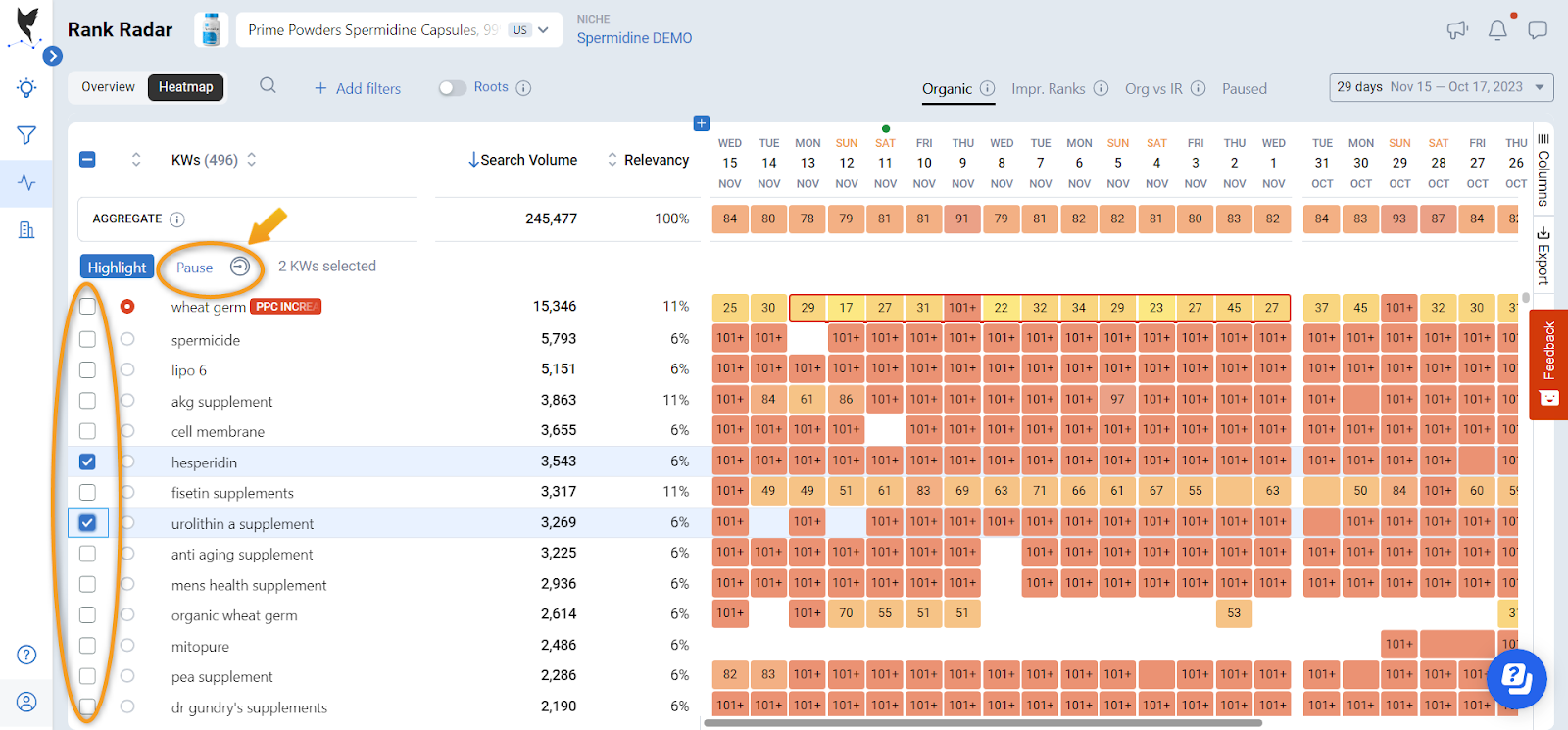Viewport: 1568px width, 730px height.
Task: Click the horizontal scrollbar under heatmap
Action: click(983, 723)
